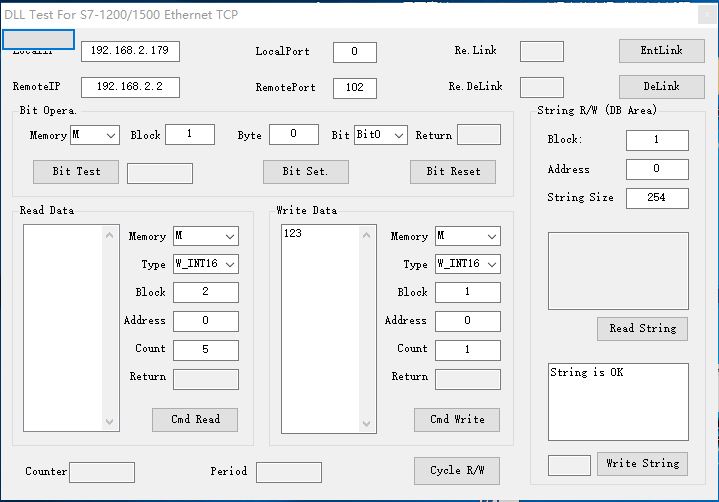Focus the Write Data Count field
This screenshot has height=502, width=719.
467,350
